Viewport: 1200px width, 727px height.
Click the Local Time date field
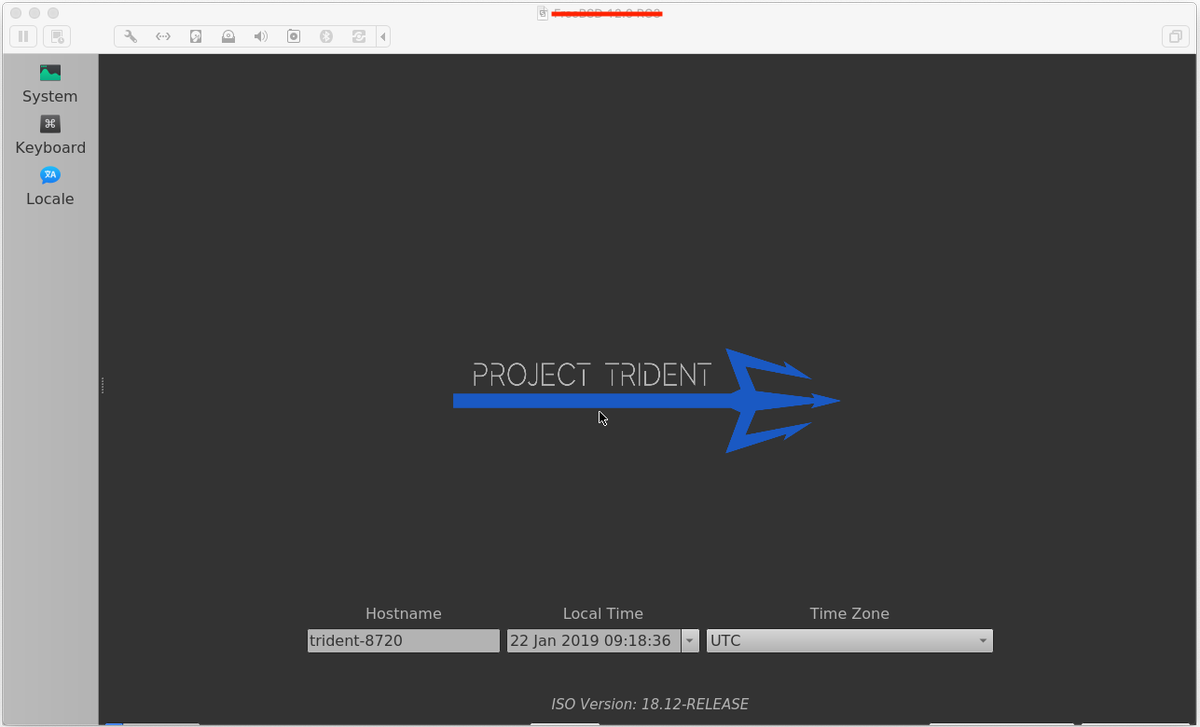[593, 641]
